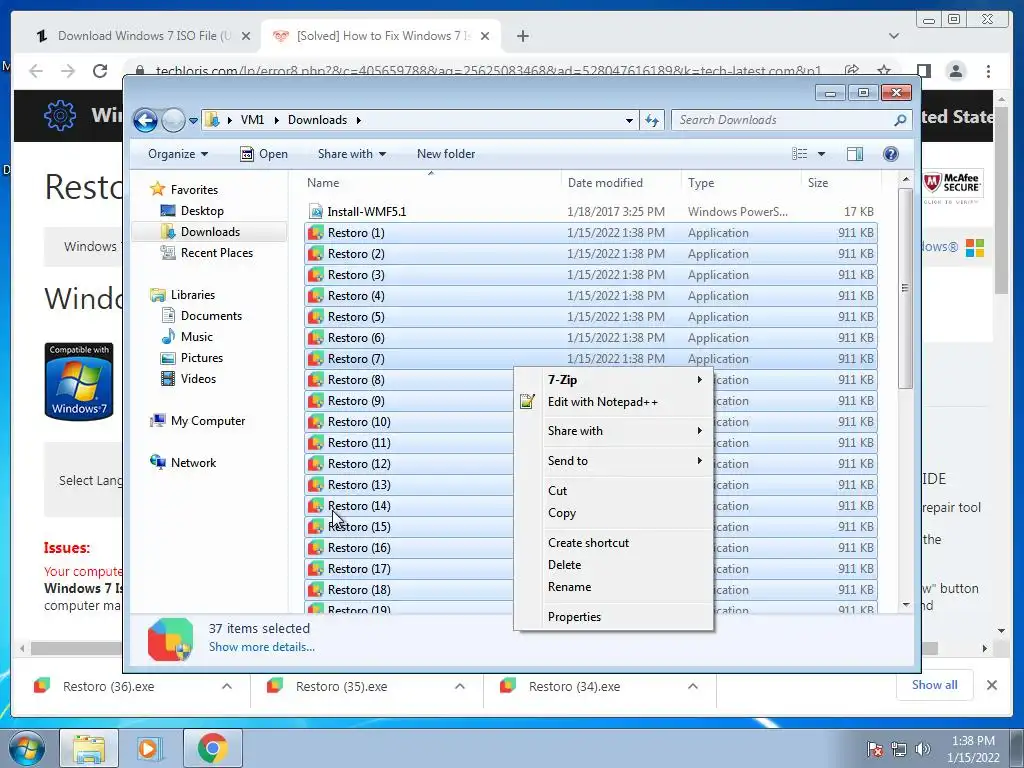Open Share with context submenu
Image resolution: width=1024 pixels, height=768 pixels.
pyautogui.click(x=614, y=431)
